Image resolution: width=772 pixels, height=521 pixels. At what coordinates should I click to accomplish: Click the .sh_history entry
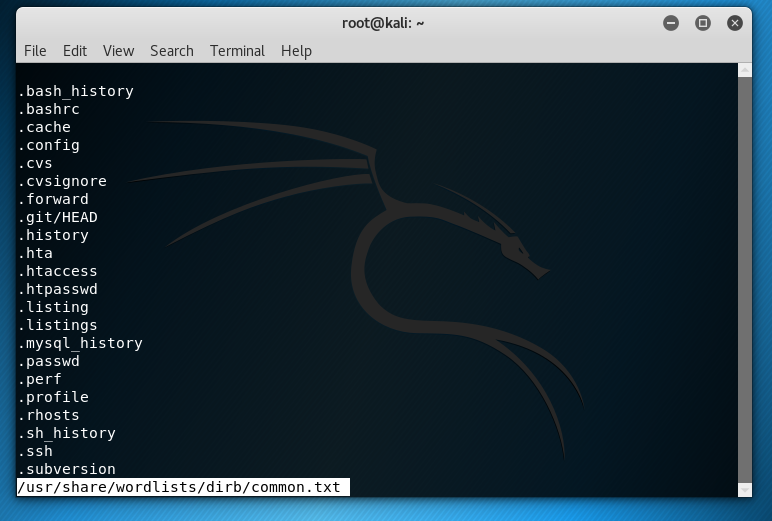pyautogui.click(x=67, y=433)
